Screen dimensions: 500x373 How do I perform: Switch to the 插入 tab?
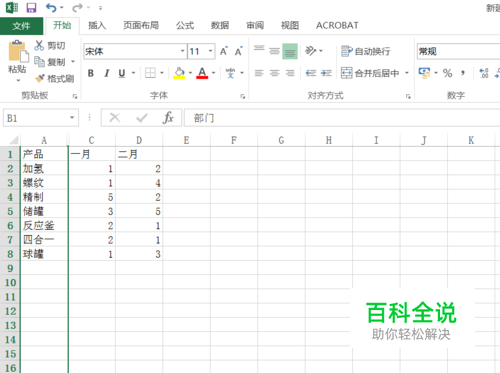(x=97, y=25)
